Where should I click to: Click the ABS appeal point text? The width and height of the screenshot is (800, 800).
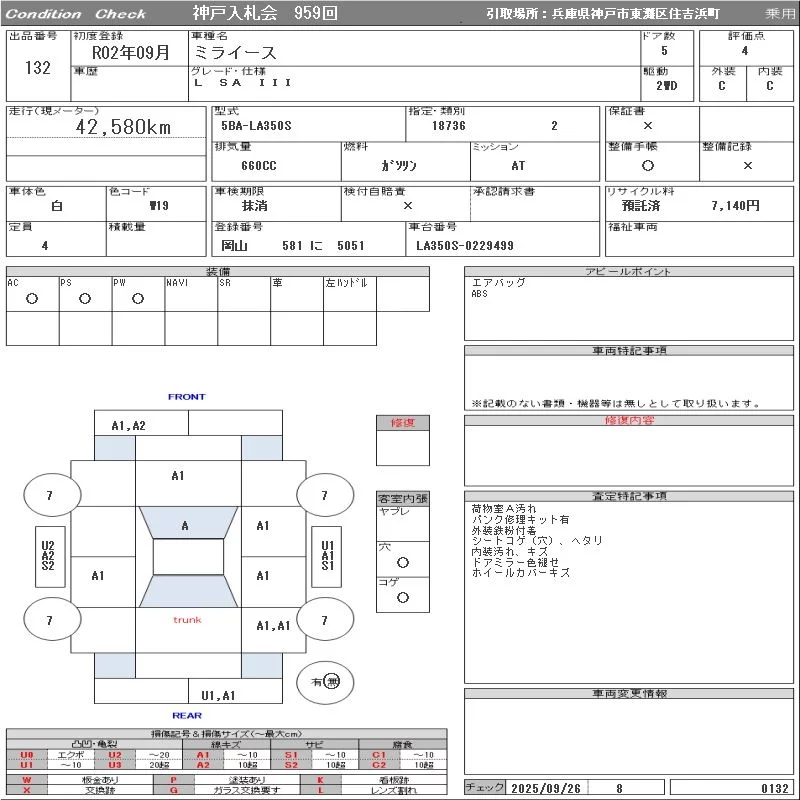(480, 294)
